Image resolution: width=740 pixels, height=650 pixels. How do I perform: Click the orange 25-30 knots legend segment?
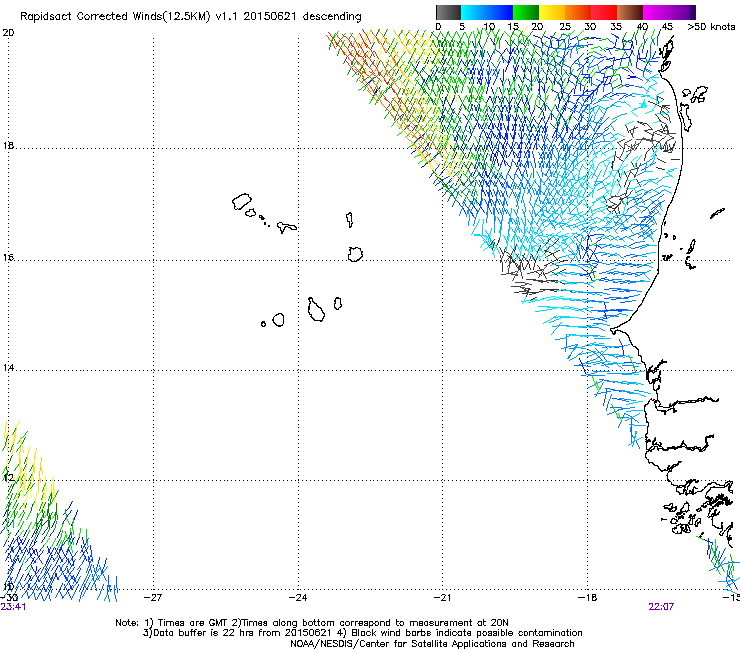coord(578,12)
